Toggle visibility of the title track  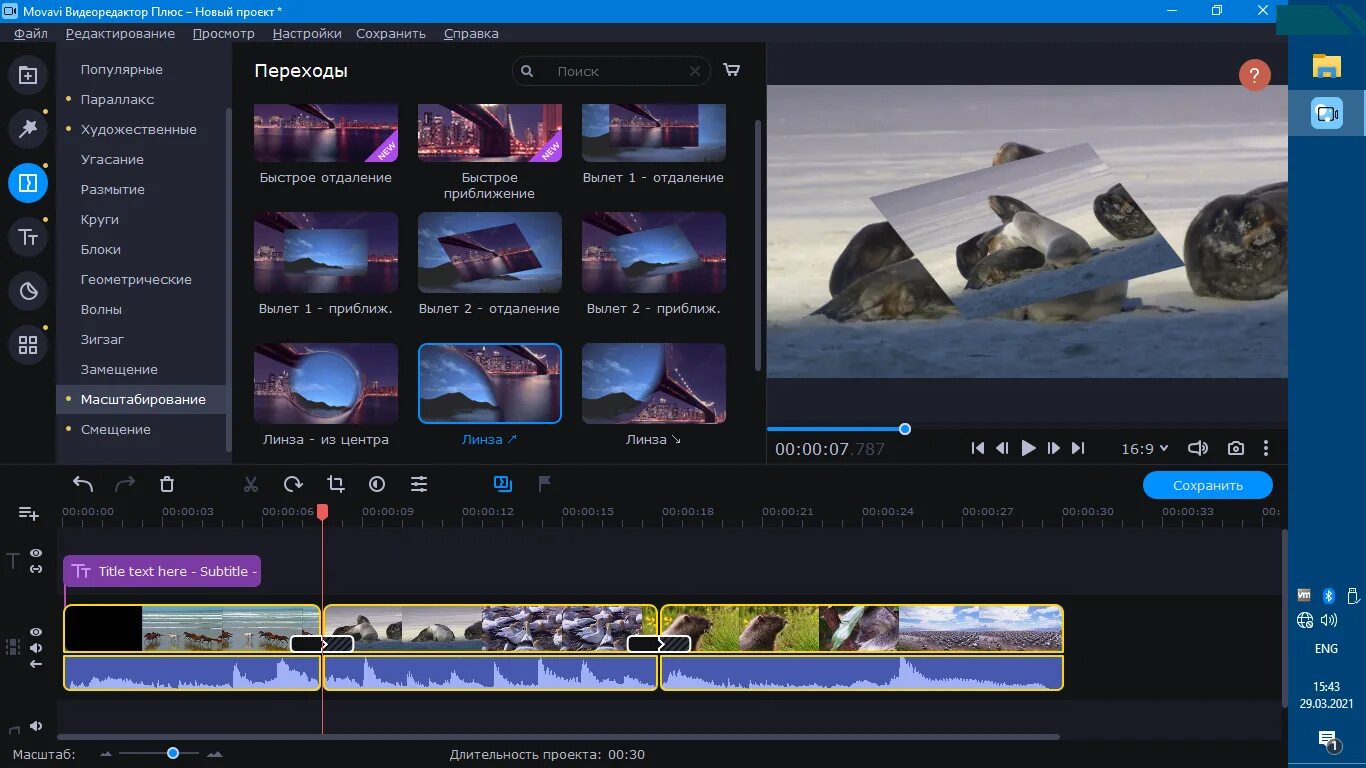[x=36, y=553]
